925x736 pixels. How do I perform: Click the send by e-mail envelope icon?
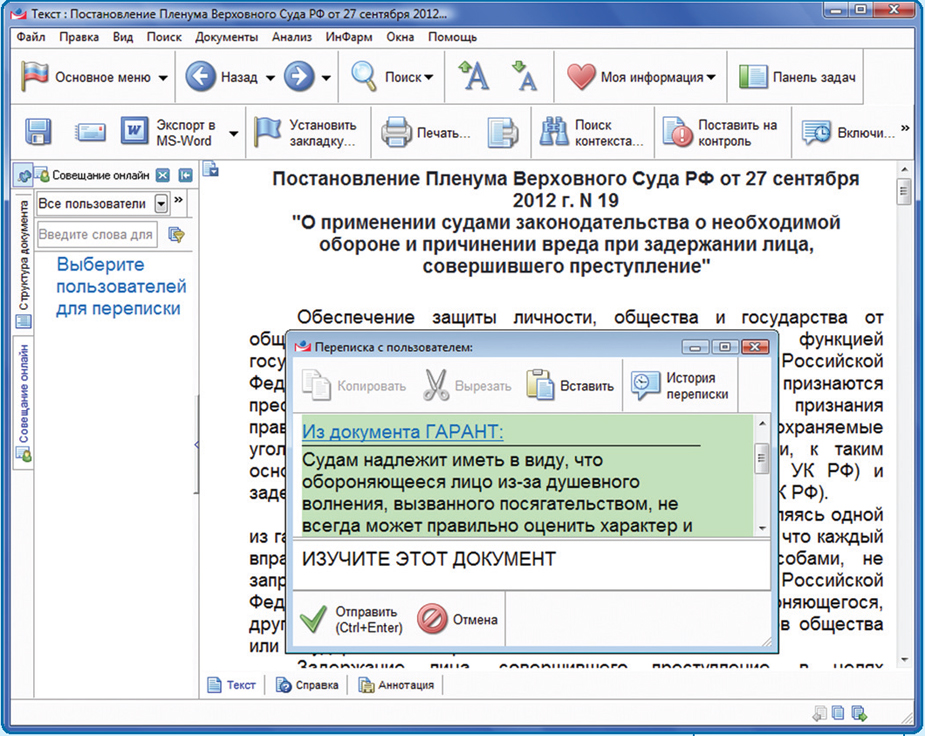(x=91, y=132)
